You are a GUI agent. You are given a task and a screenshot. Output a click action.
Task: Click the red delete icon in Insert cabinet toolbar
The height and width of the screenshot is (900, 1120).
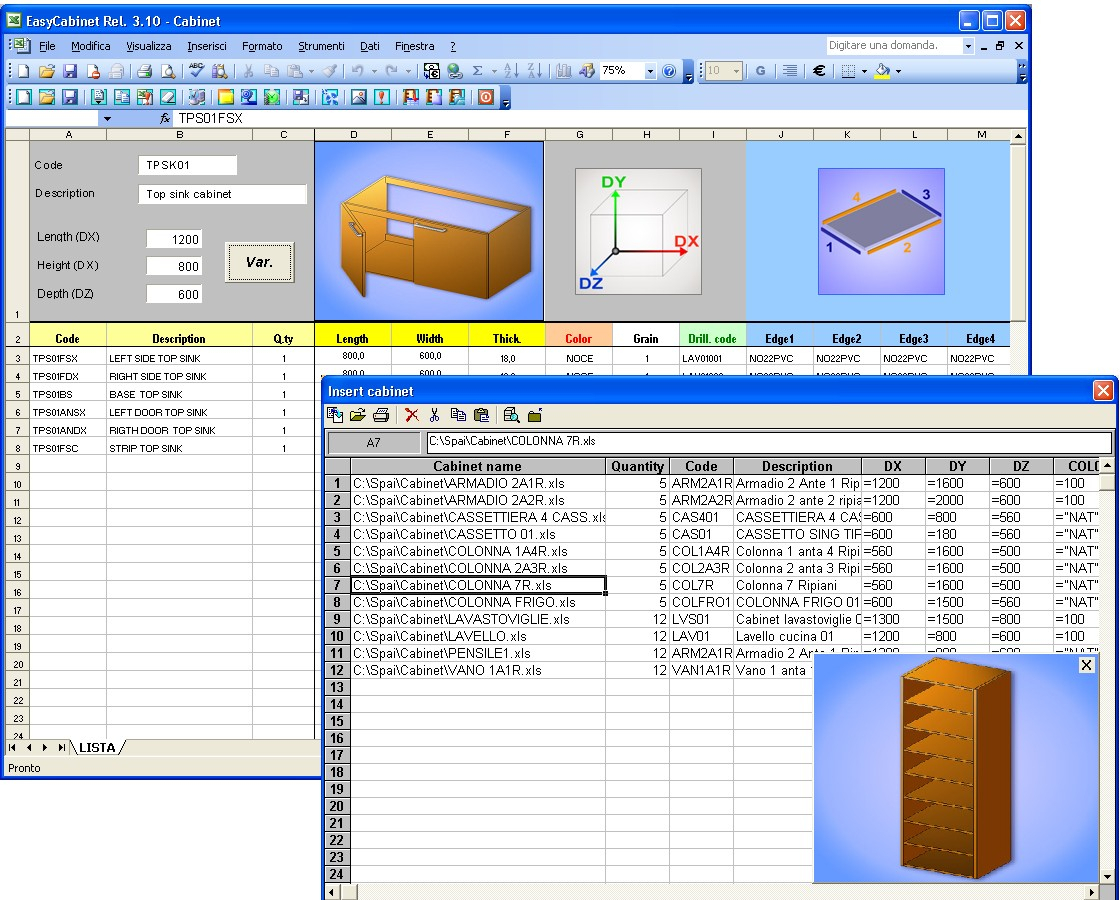[411, 415]
